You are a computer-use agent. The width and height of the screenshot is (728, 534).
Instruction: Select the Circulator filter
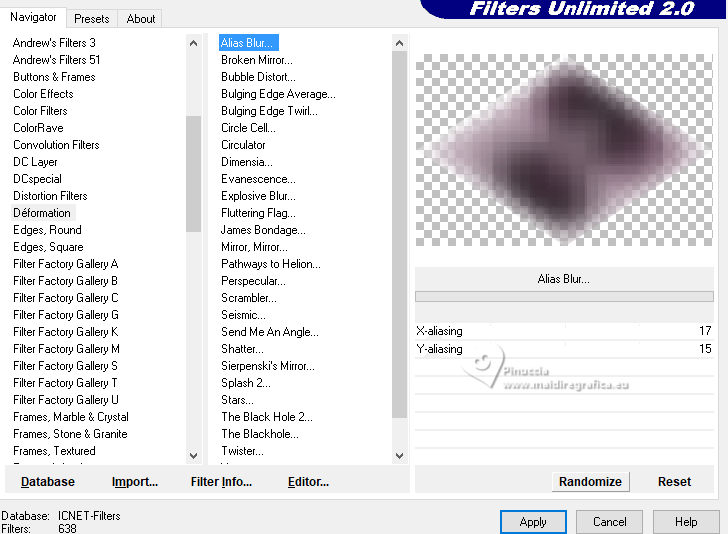click(x=243, y=145)
